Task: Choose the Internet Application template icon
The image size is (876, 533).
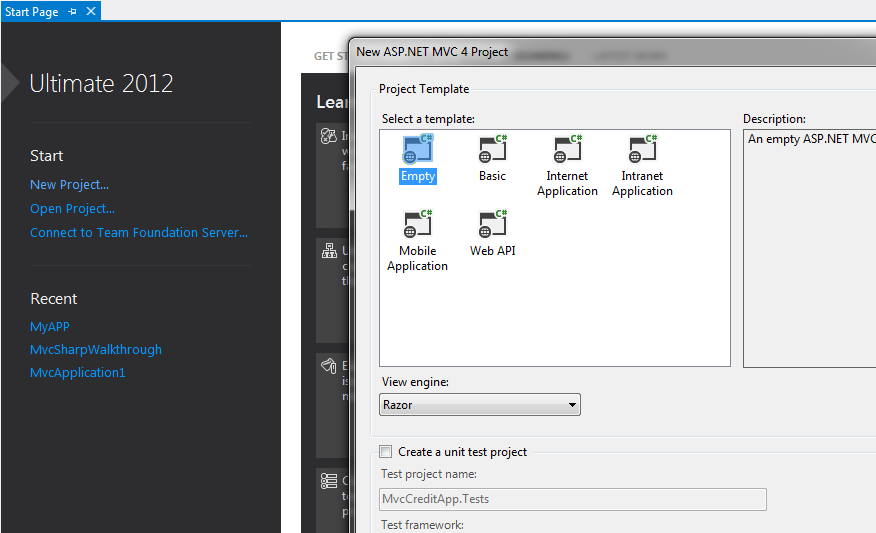Action: [x=567, y=149]
